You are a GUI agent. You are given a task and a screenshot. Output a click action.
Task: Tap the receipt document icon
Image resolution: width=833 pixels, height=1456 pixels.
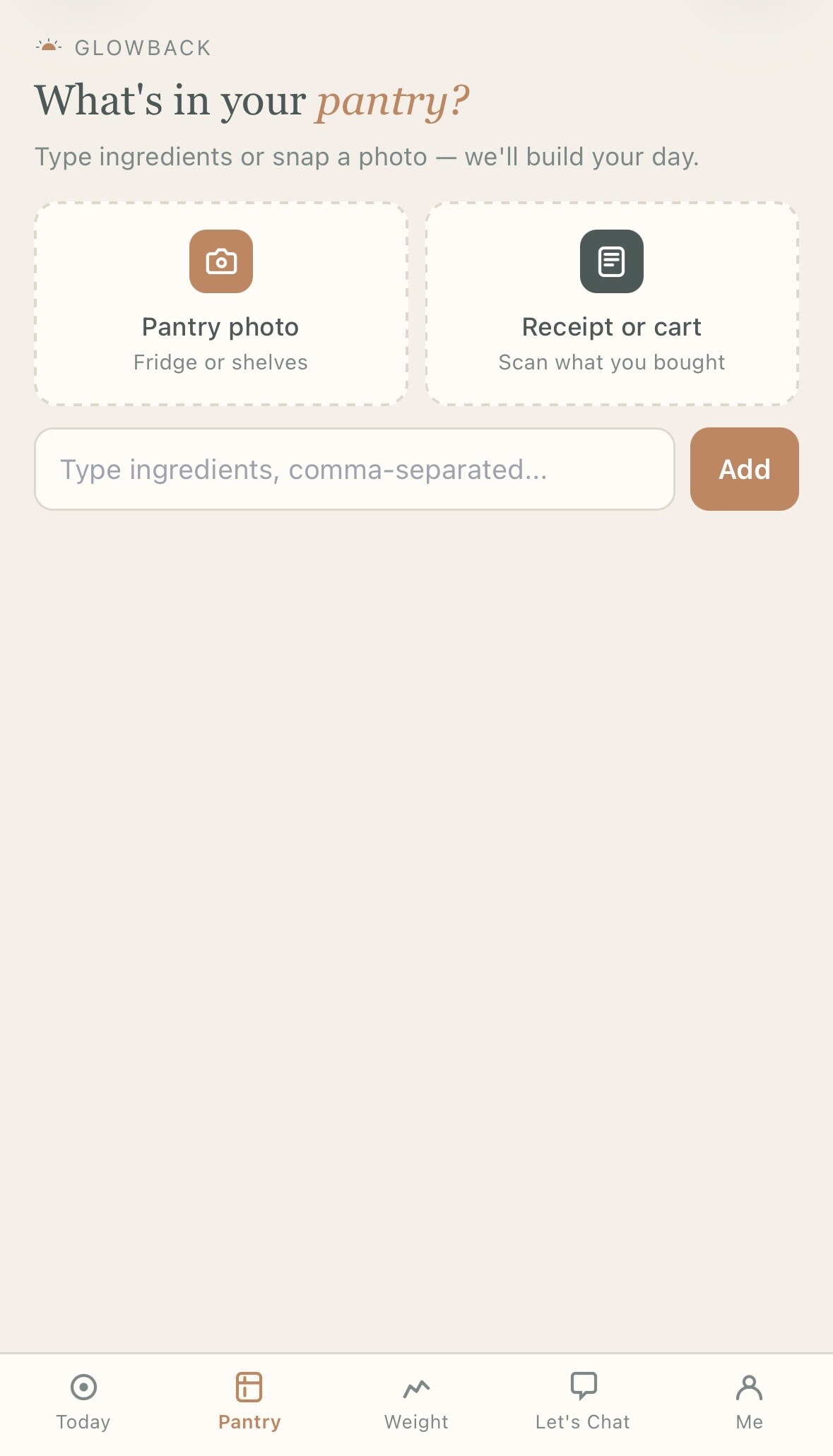tap(611, 261)
